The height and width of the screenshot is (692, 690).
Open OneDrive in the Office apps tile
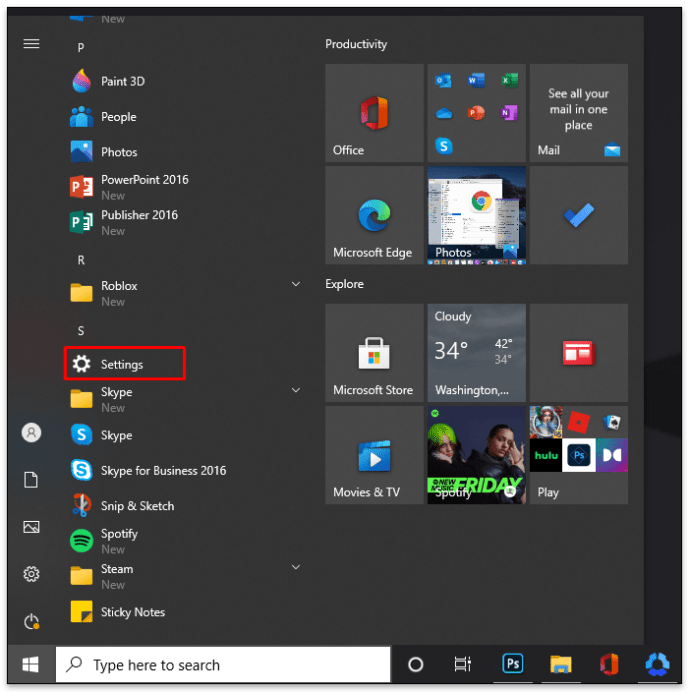click(x=444, y=113)
